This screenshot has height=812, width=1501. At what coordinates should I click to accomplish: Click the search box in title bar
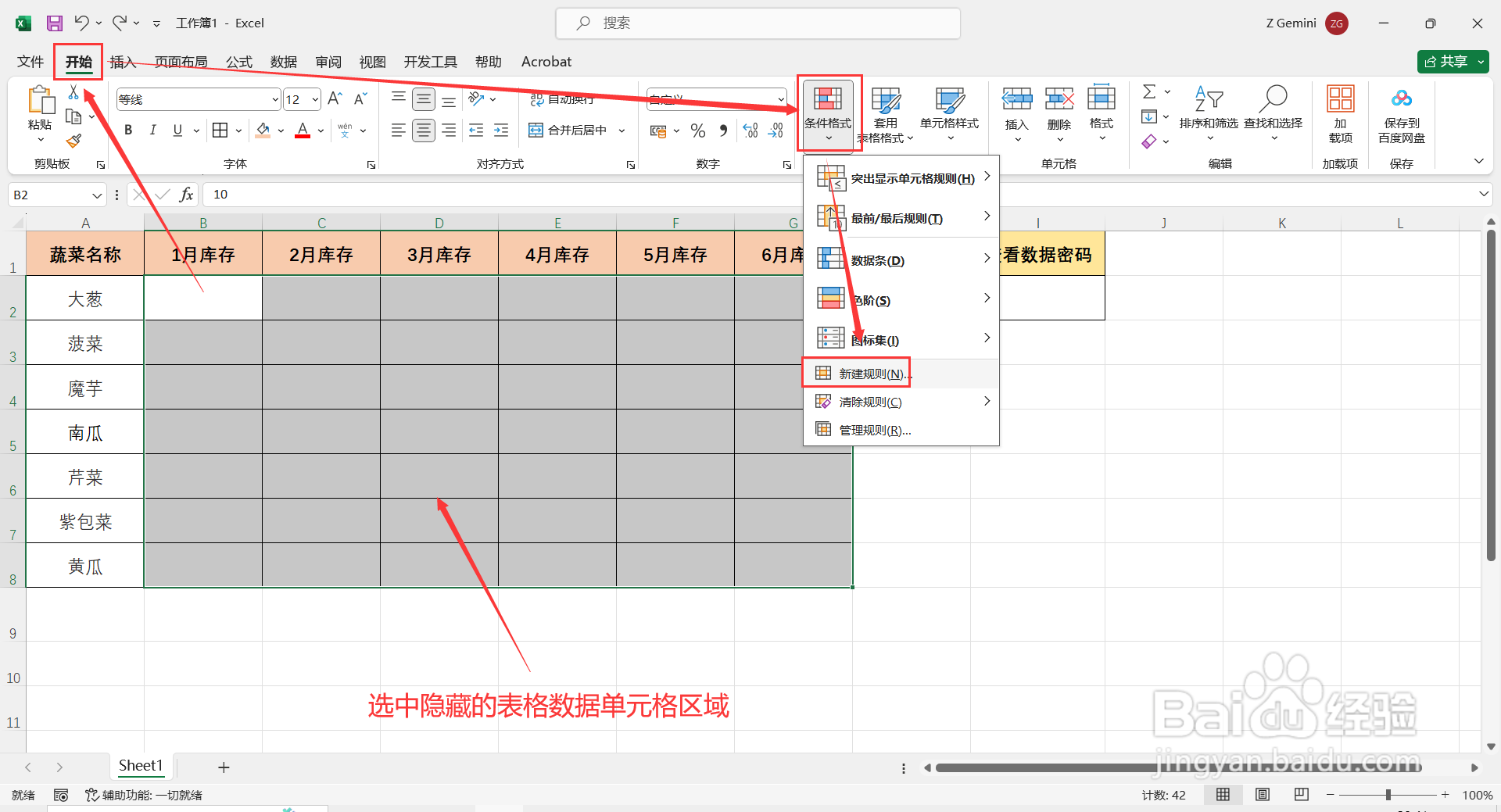tap(758, 23)
